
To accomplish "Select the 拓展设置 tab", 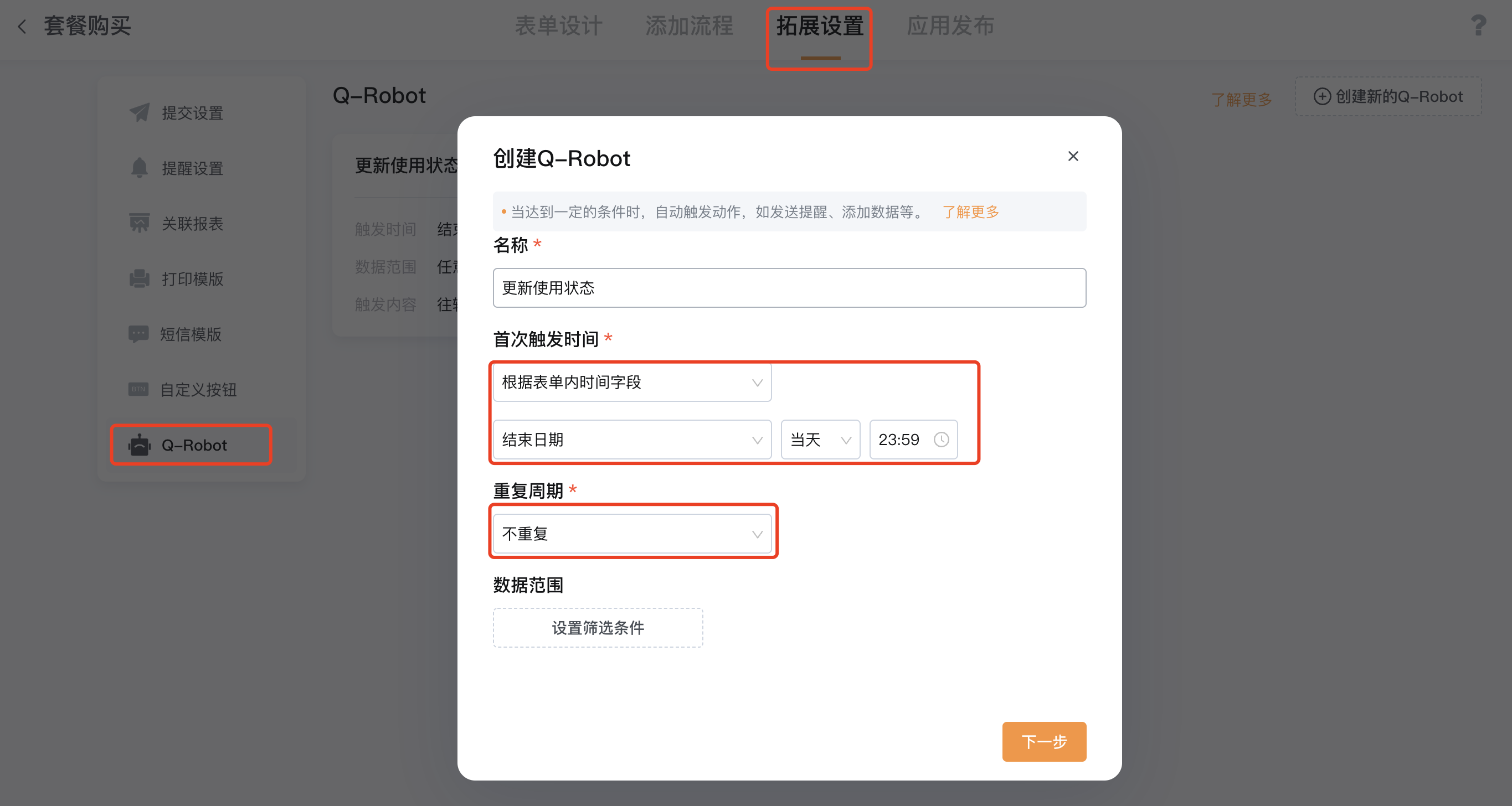I will click(820, 26).
